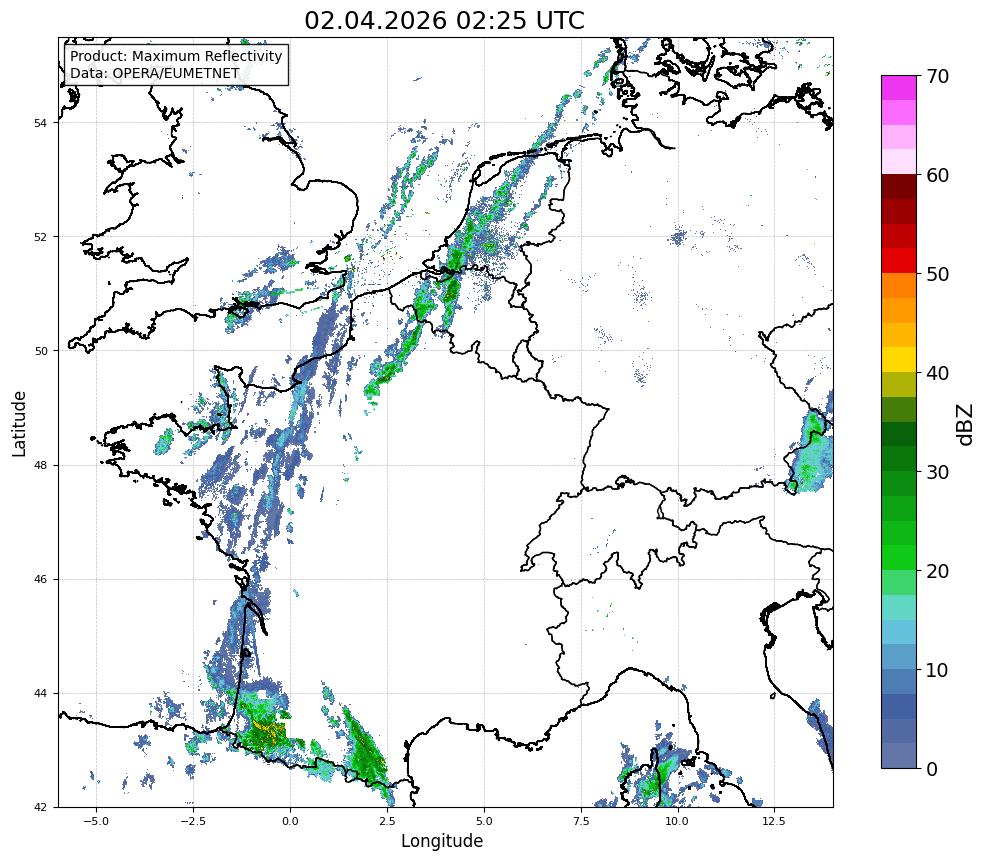Click the longitude tick label 12.5
This screenshot has width=985, height=860.
coord(774,821)
